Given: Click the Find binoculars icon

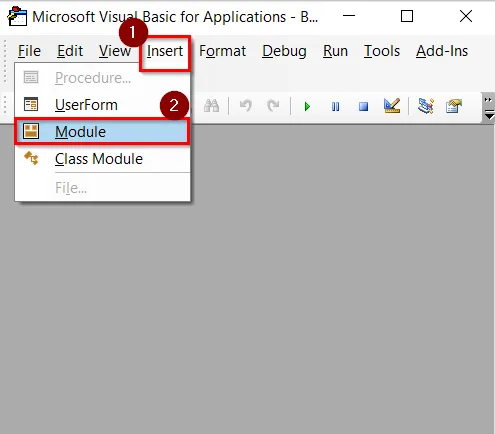Looking at the screenshot, I should coord(211,106).
